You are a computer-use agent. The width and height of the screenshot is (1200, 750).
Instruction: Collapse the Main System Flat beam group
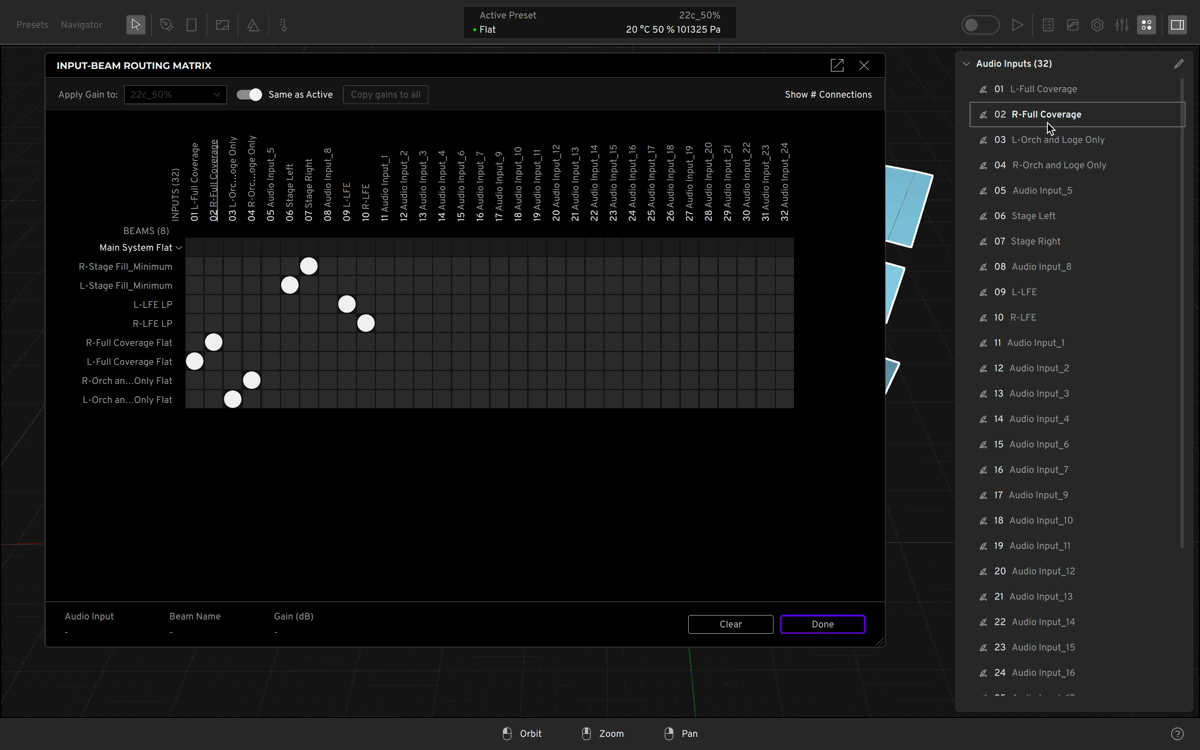click(179, 248)
